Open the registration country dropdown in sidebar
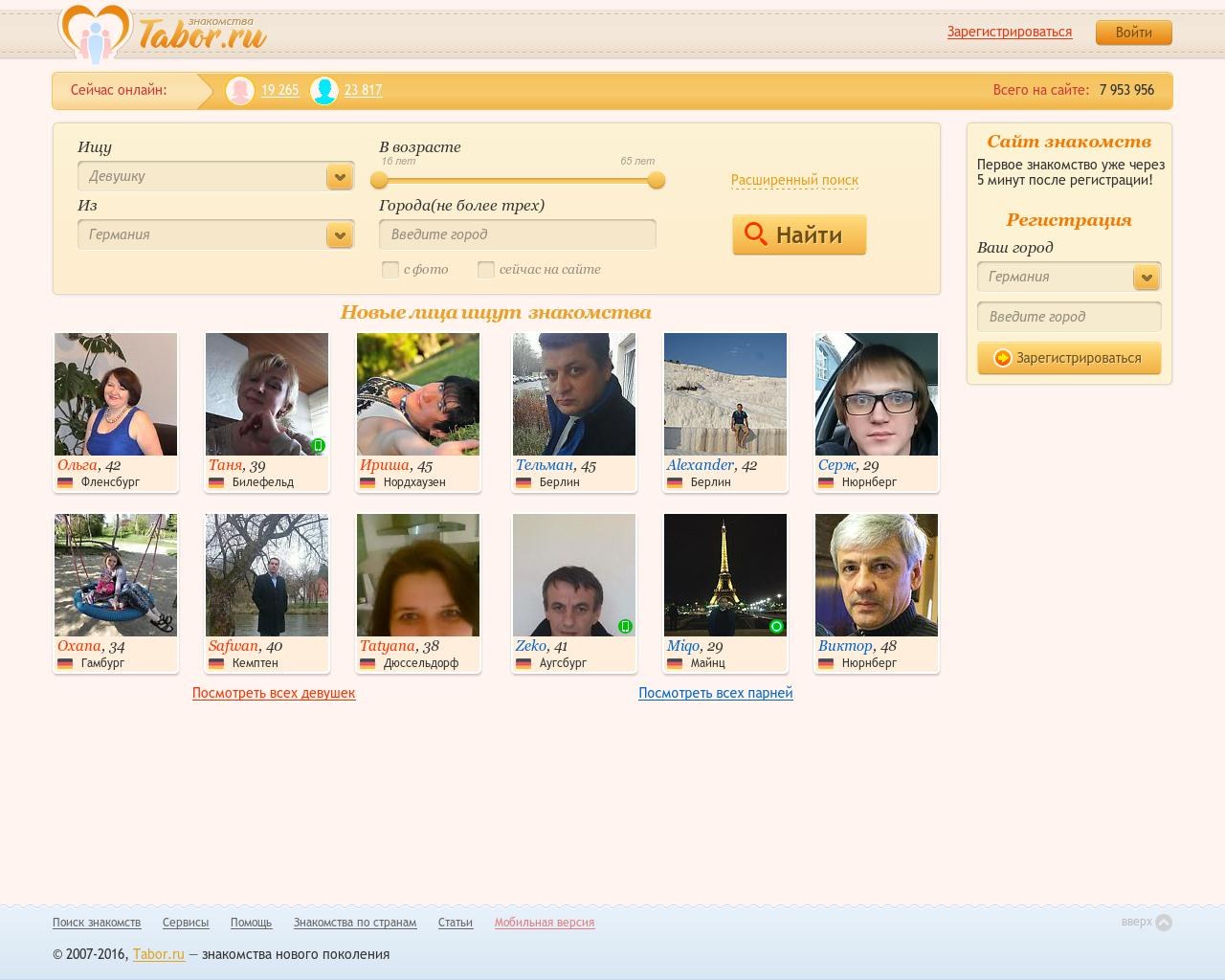The image size is (1225, 980). [x=1146, y=278]
